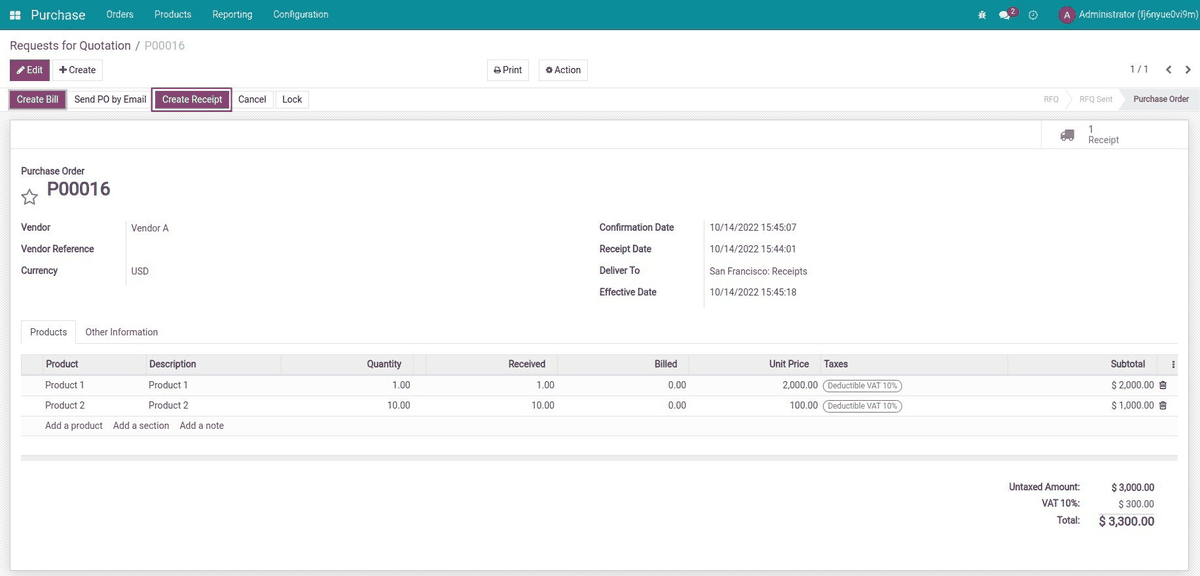Click the Lock button
This screenshot has width=1200, height=576.
click(x=292, y=99)
